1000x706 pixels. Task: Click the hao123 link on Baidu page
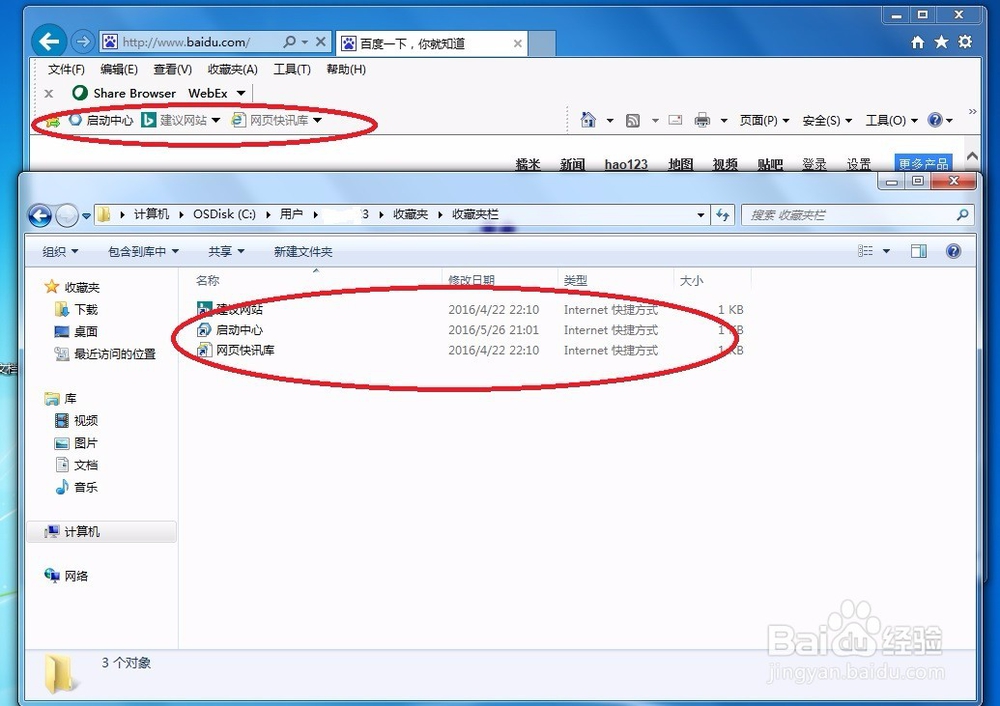[x=626, y=165]
